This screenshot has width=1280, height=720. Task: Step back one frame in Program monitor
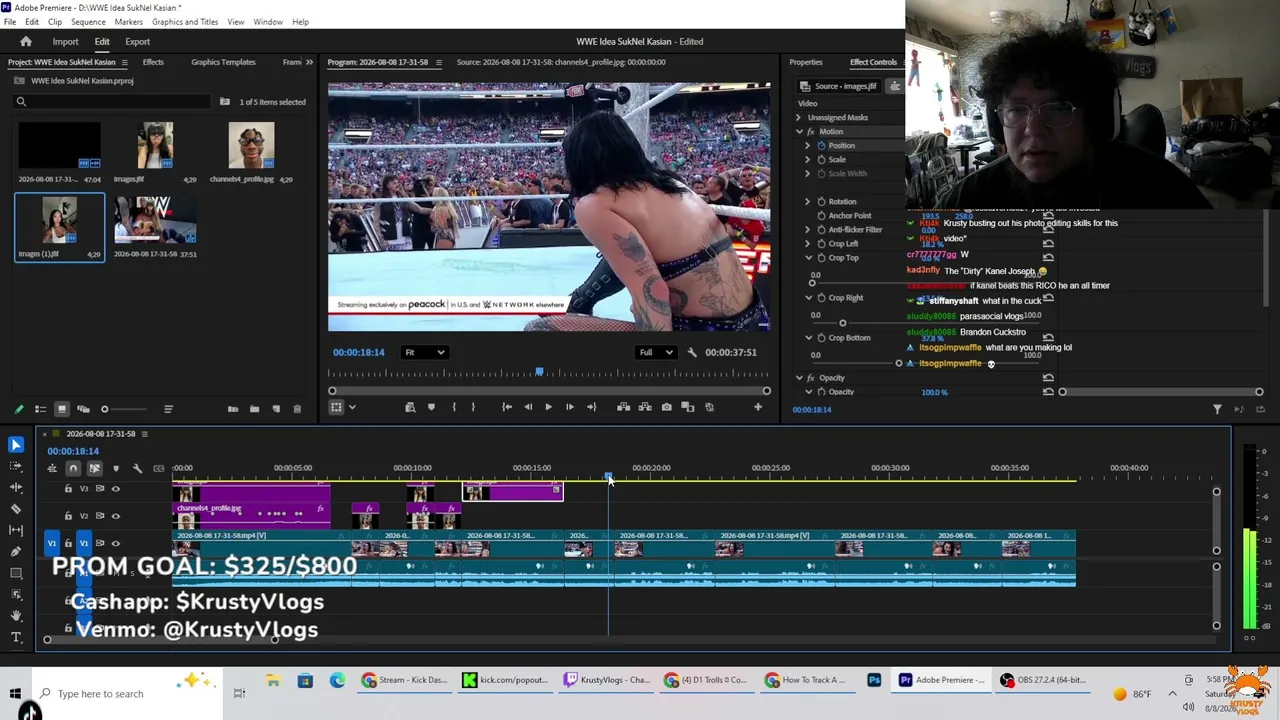[x=528, y=407]
